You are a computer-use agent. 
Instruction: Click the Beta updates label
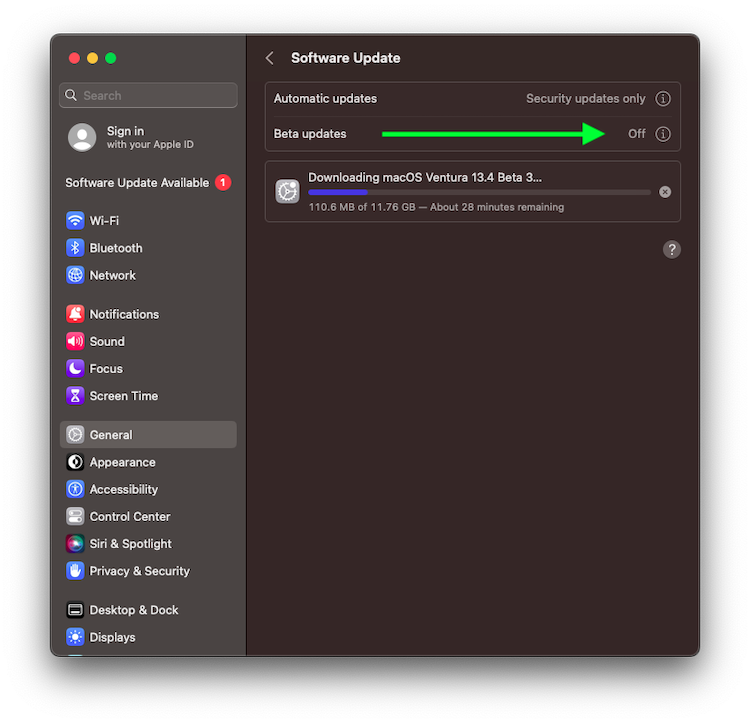(310, 134)
